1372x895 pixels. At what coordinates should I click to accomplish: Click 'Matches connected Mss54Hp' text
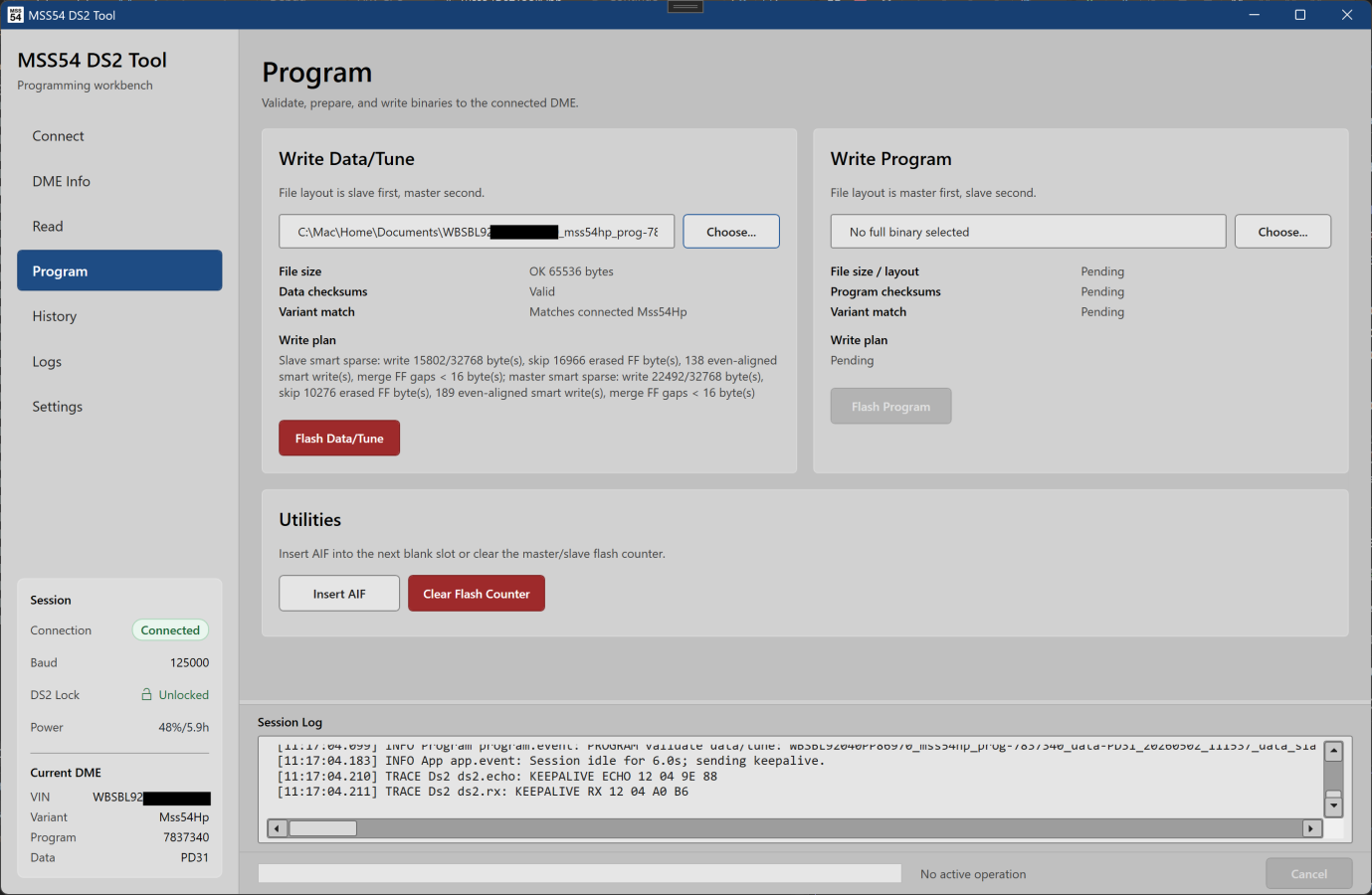point(608,312)
